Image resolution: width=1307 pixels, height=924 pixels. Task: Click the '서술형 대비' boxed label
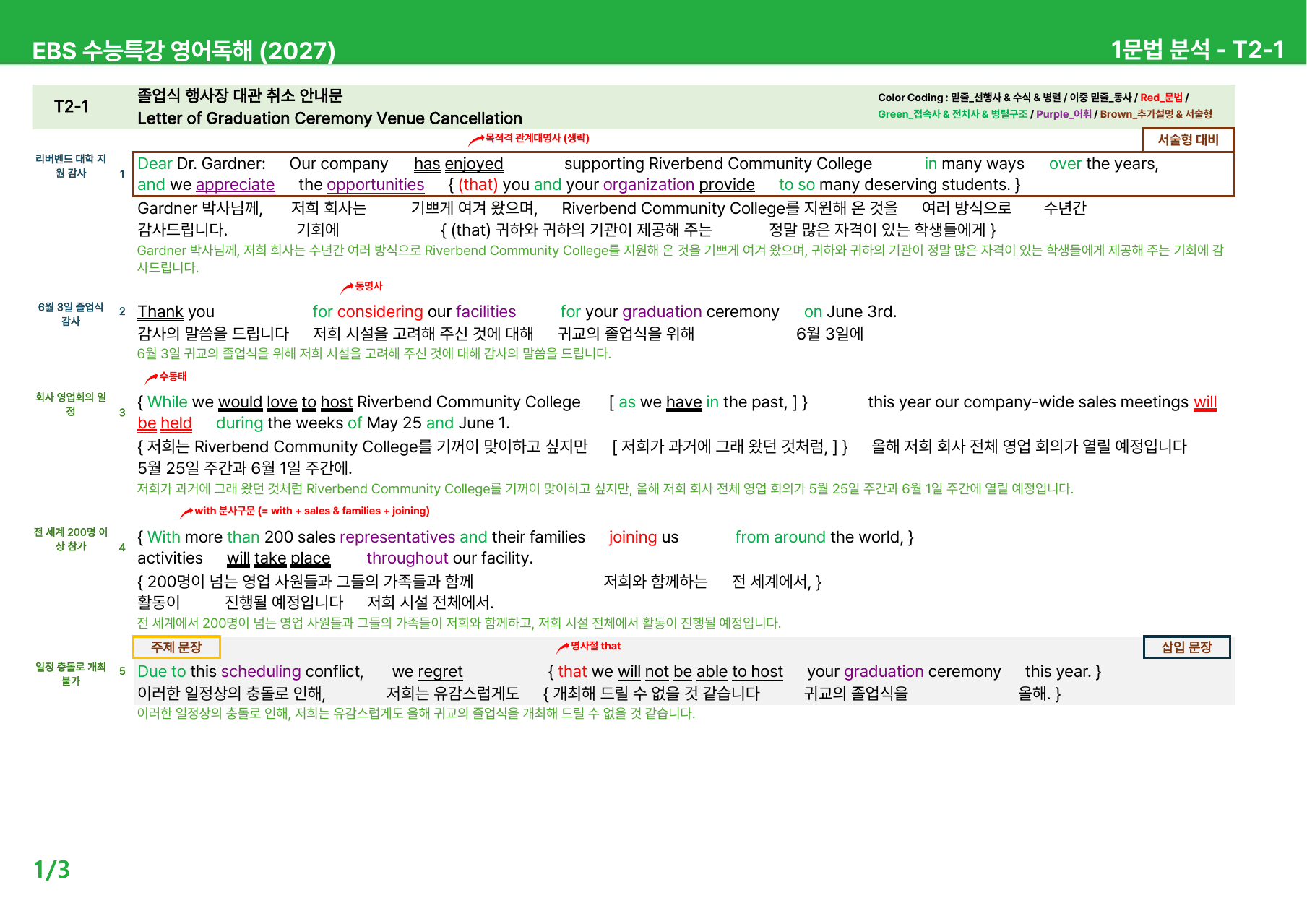(1188, 139)
